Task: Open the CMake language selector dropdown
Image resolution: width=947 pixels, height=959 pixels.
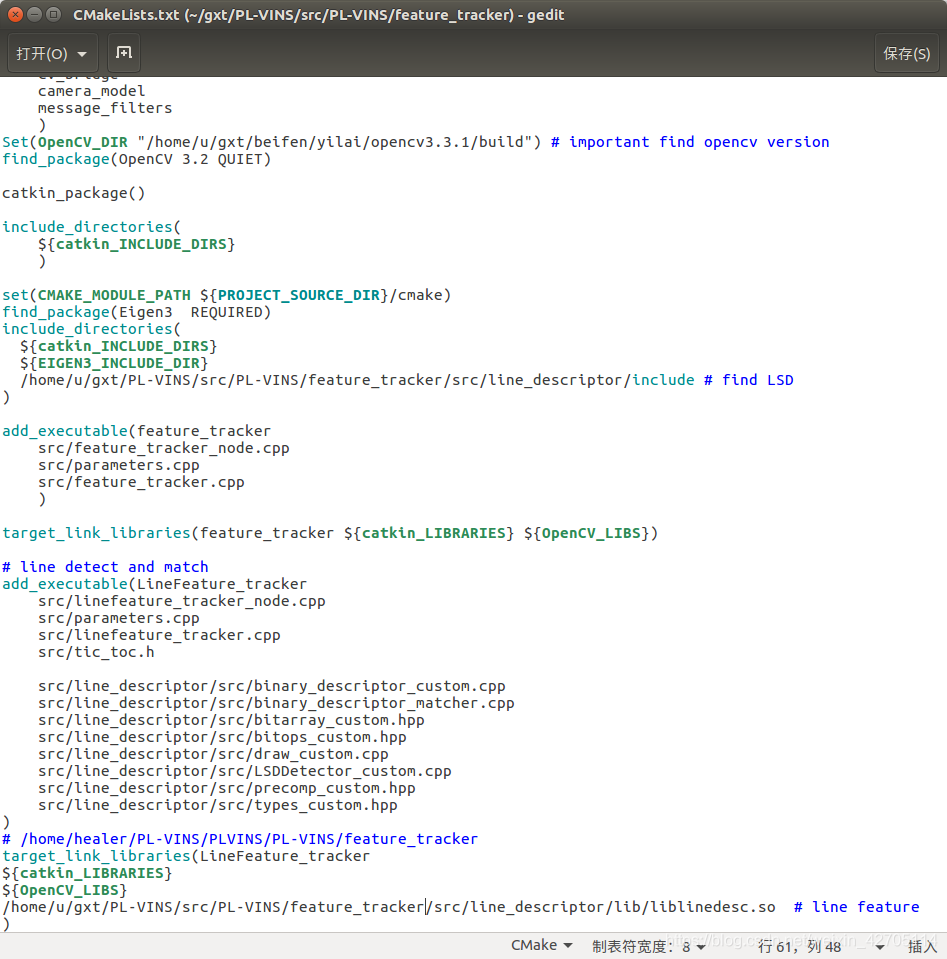Action: tap(541, 946)
